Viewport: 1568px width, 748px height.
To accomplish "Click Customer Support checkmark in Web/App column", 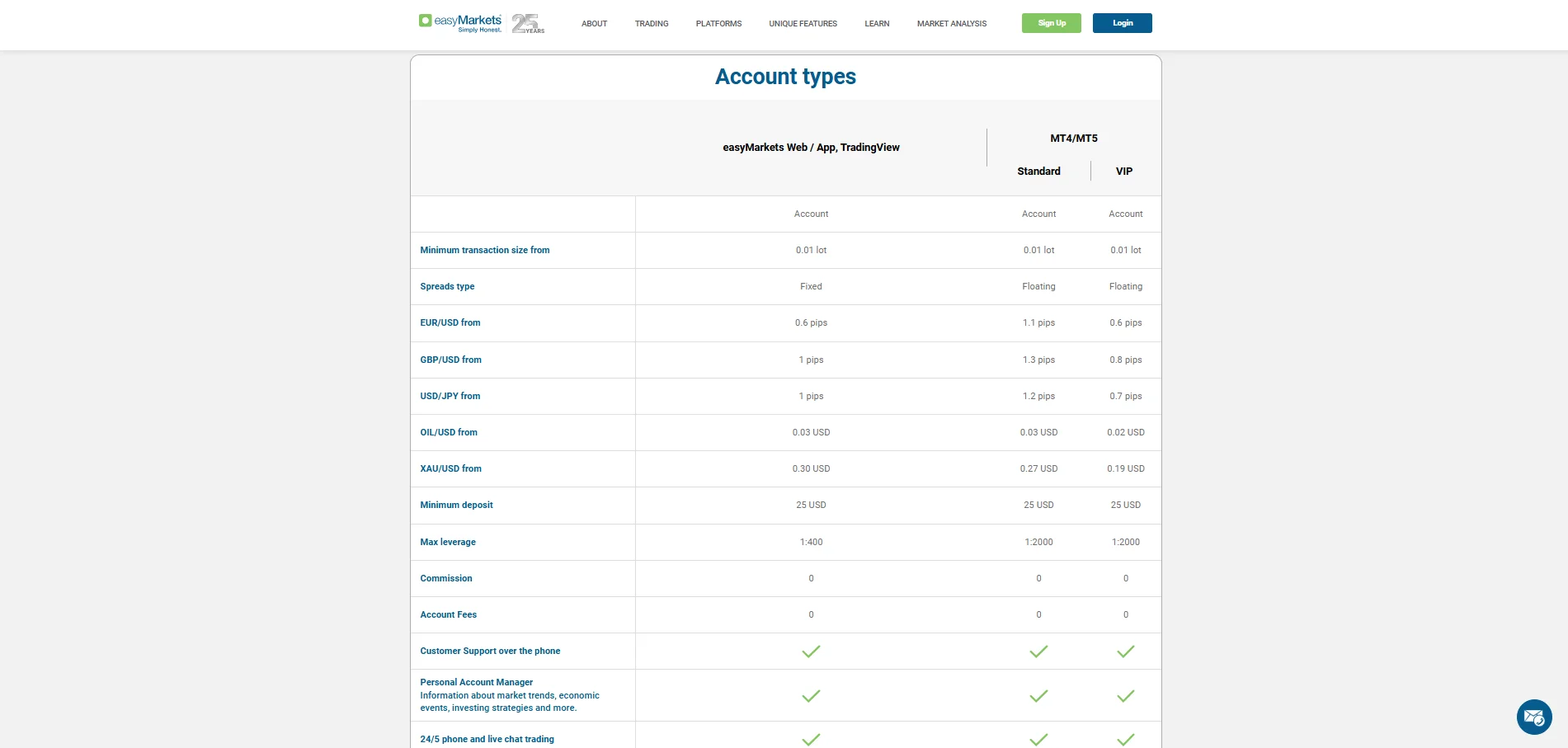I will click(x=811, y=652).
